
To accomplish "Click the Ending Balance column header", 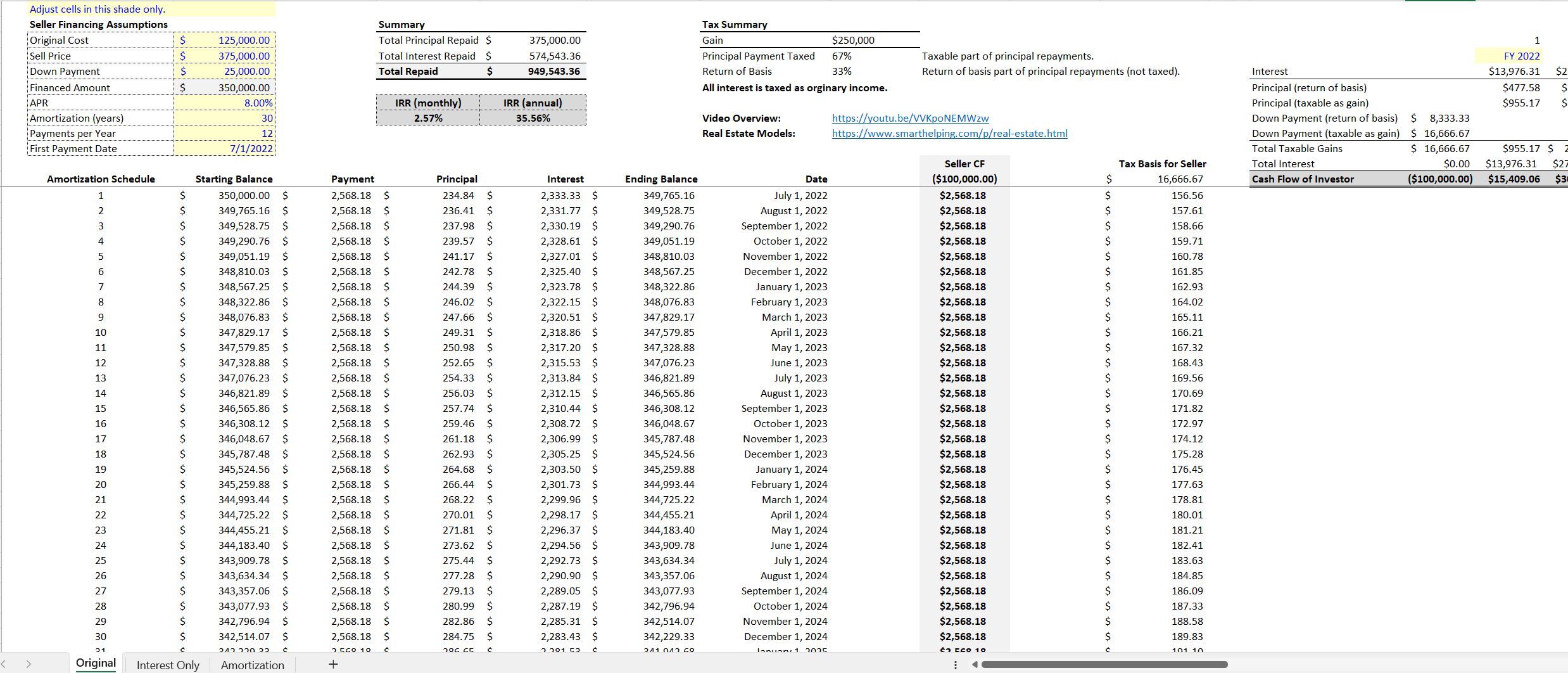I will tap(661, 179).
